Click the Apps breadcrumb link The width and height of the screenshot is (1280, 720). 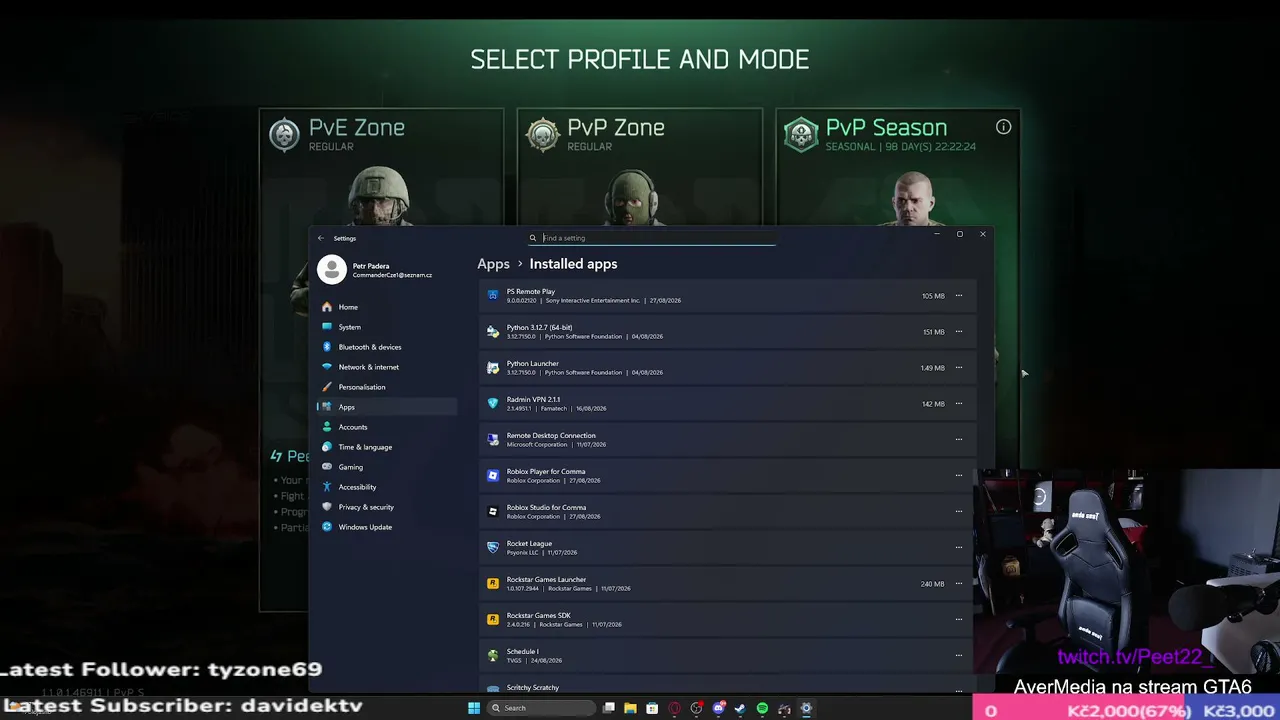click(x=493, y=264)
